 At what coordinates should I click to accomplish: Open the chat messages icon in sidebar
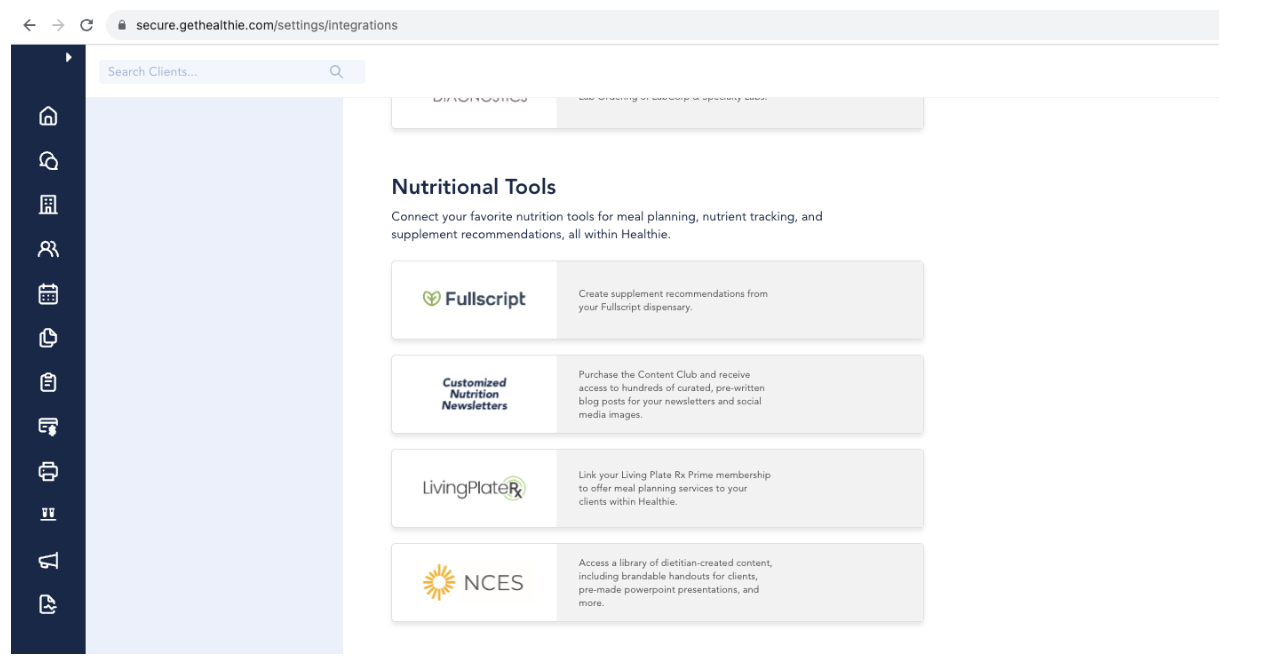[48, 160]
